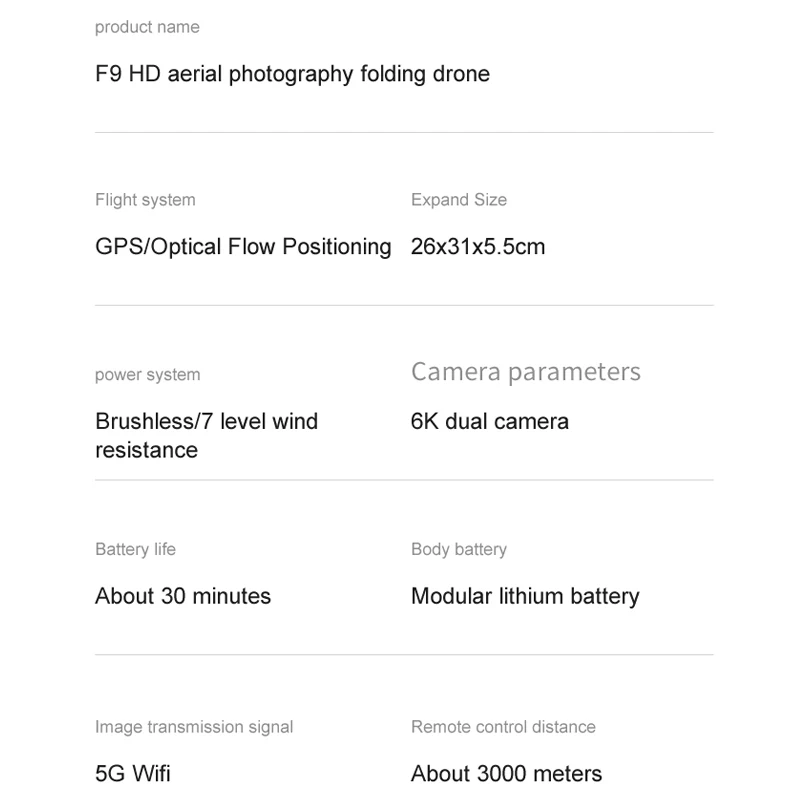Image resolution: width=800 pixels, height=800 pixels.
Task: Click the 'power system' label
Action: (x=147, y=375)
